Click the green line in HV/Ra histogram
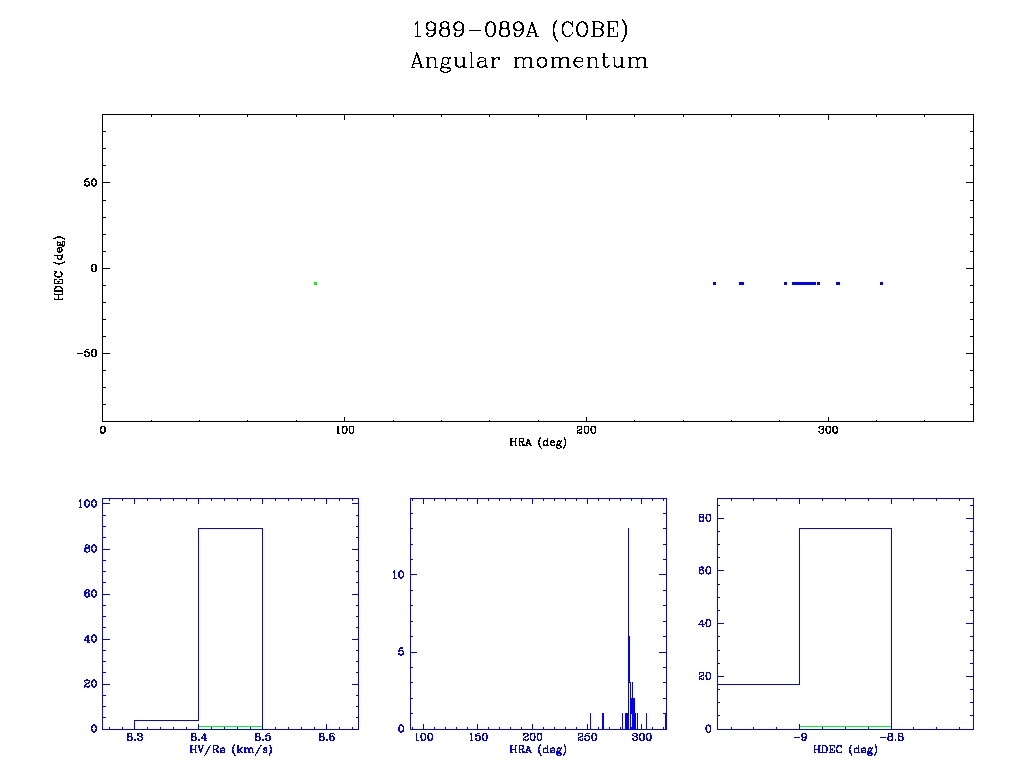 (x=230, y=726)
